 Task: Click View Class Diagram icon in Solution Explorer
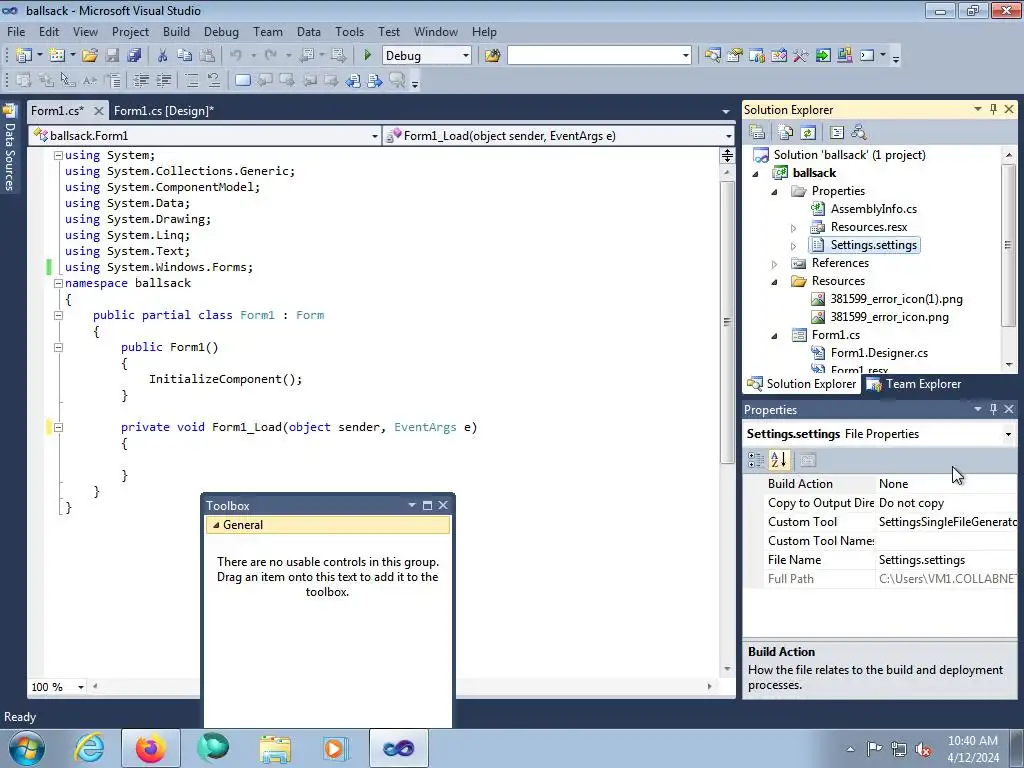[859, 133]
